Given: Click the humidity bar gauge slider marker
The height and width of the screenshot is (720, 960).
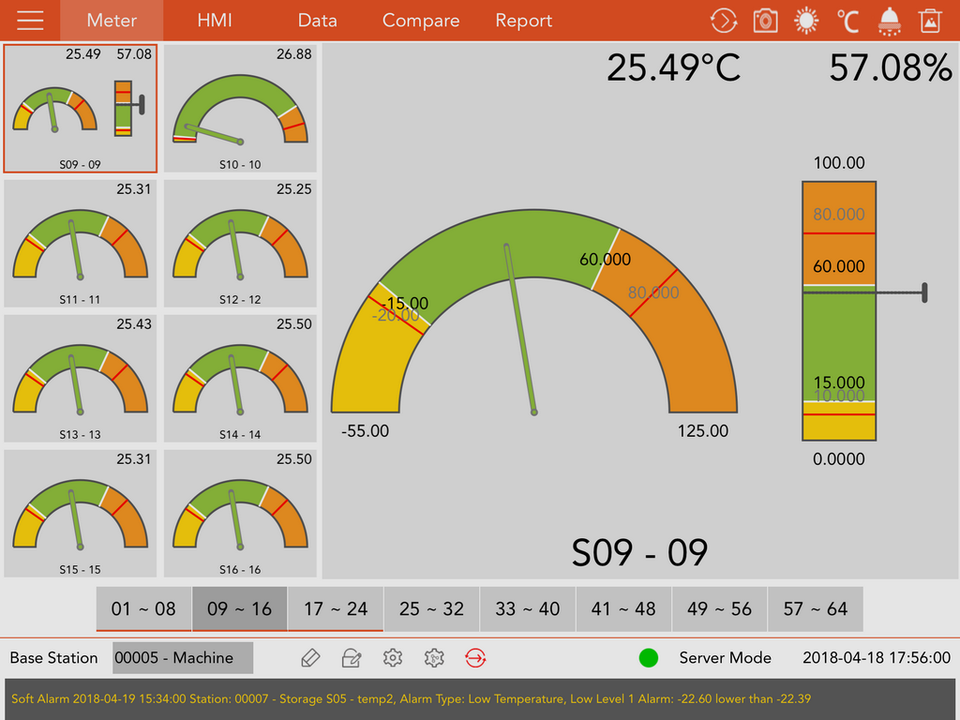Looking at the screenshot, I should tap(924, 292).
